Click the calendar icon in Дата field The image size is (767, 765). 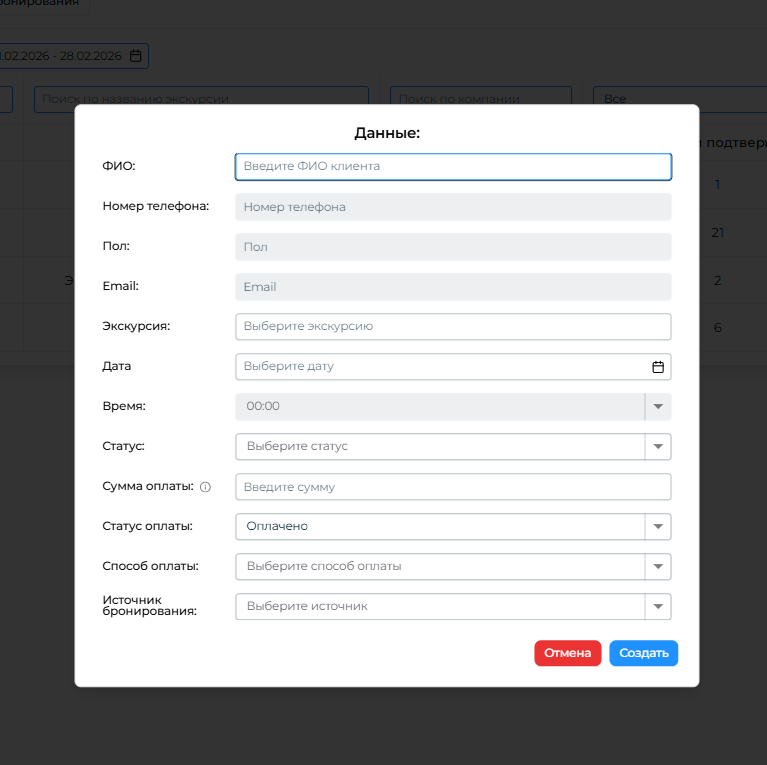pos(658,367)
